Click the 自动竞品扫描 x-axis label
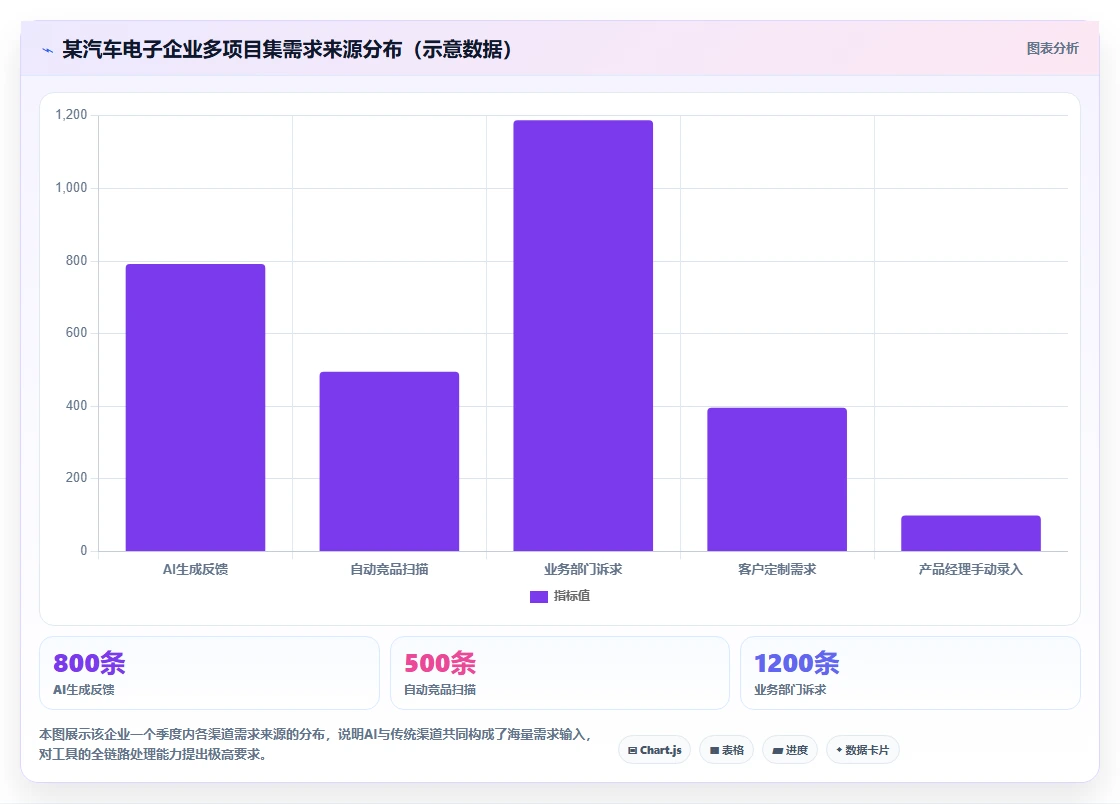The image size is (1120, 804). pos(389,569)
